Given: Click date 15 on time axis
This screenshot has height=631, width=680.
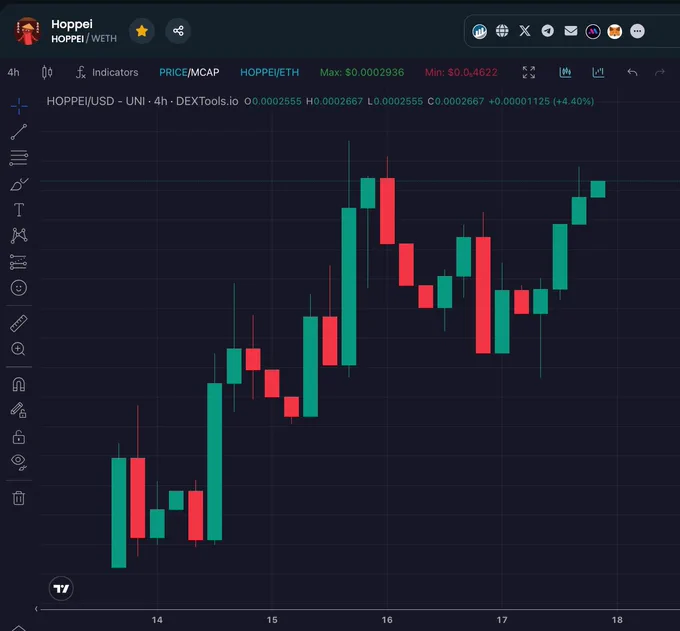Looking at the screenshot, I should [272, 620].
